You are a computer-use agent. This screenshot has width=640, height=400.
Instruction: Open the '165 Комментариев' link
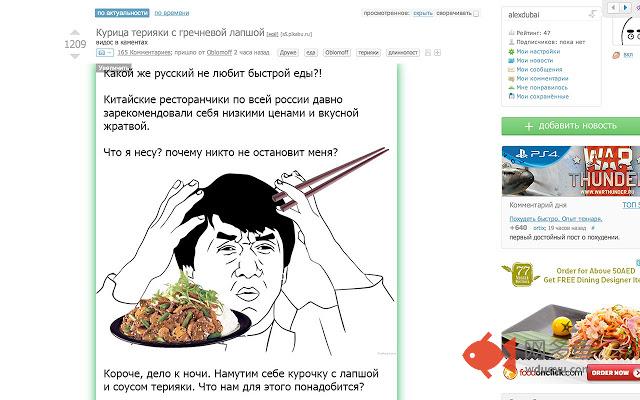click(144, 53)
